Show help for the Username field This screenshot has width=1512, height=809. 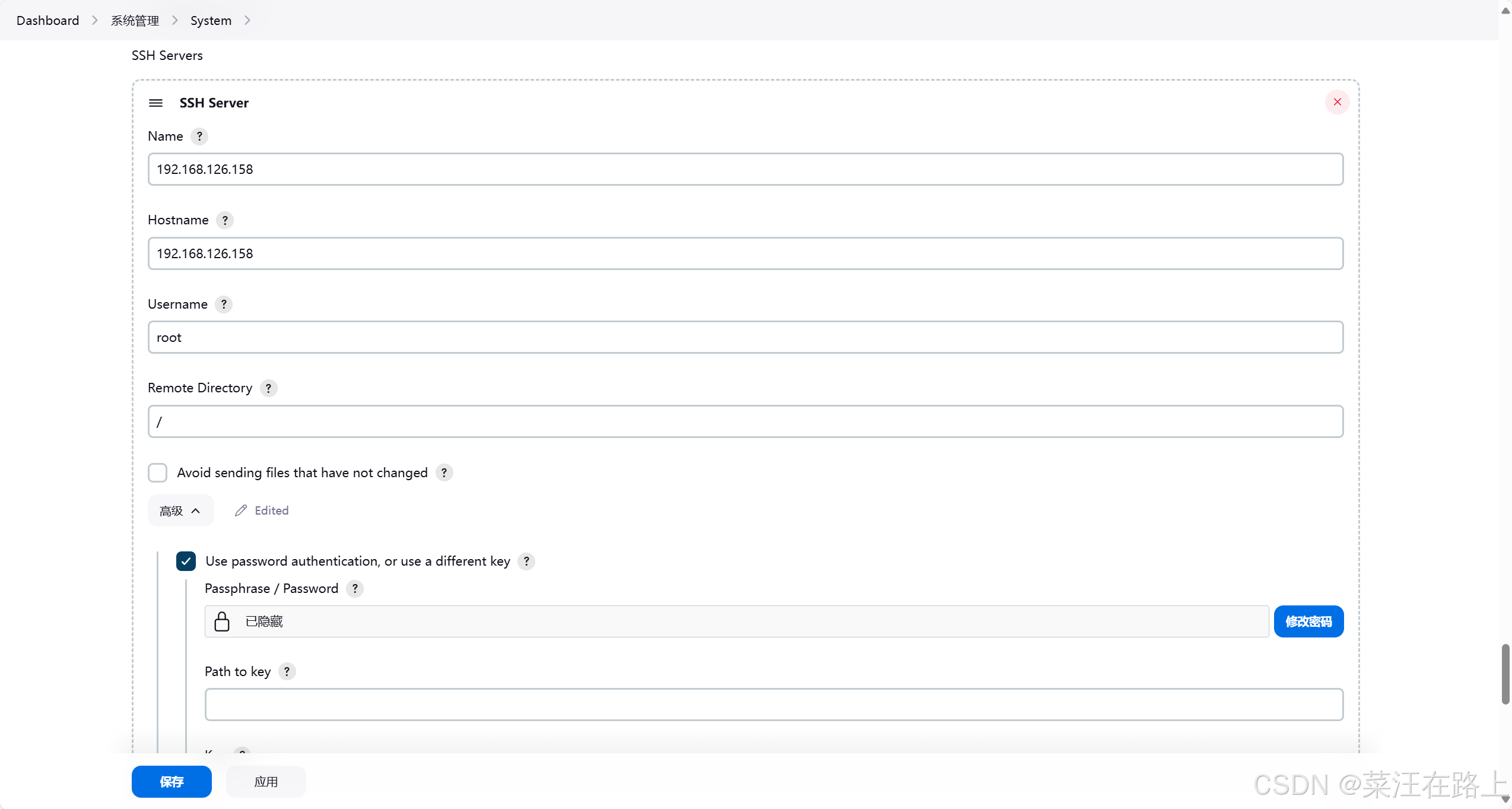coord(224,304)
